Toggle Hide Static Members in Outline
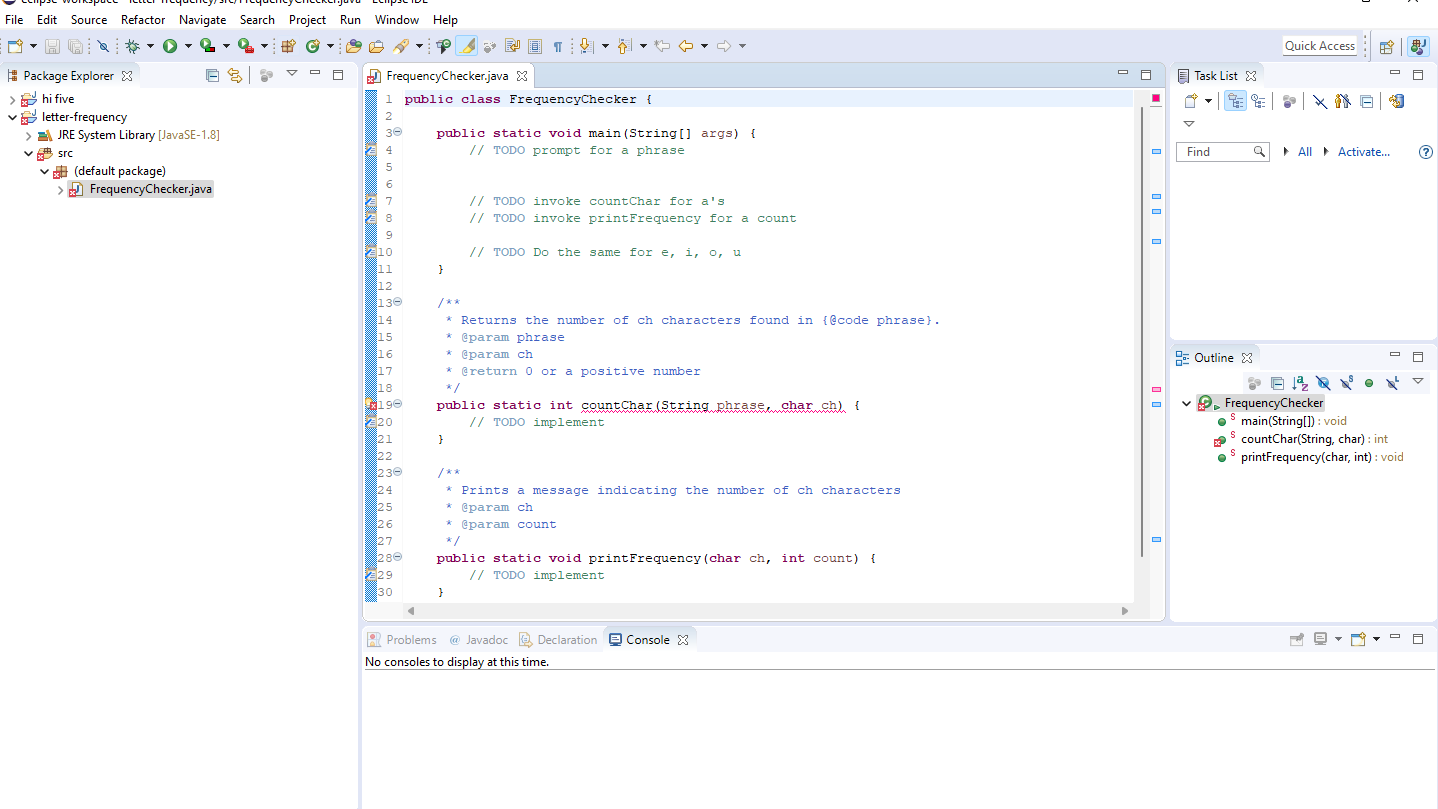This screenshot has height=809, width=1438. point(1347,382)
